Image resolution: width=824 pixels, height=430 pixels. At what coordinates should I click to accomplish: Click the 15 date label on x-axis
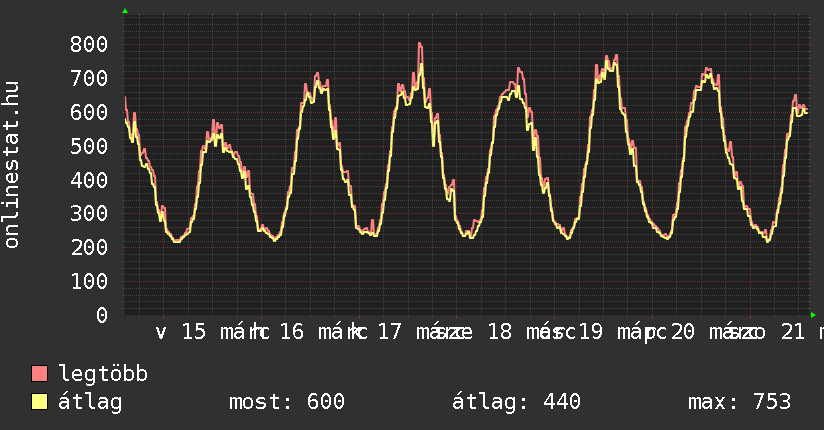click(193, 332)
